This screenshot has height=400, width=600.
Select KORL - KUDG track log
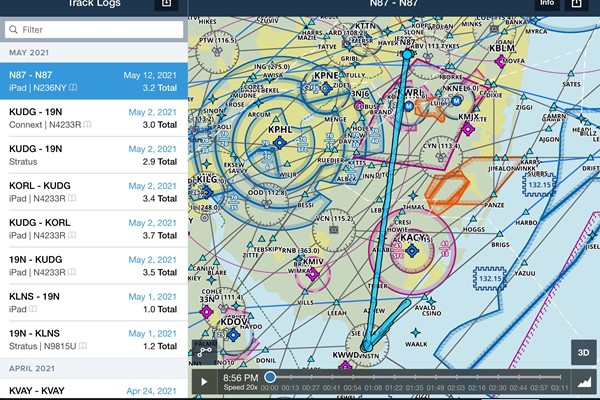[93, 192]
